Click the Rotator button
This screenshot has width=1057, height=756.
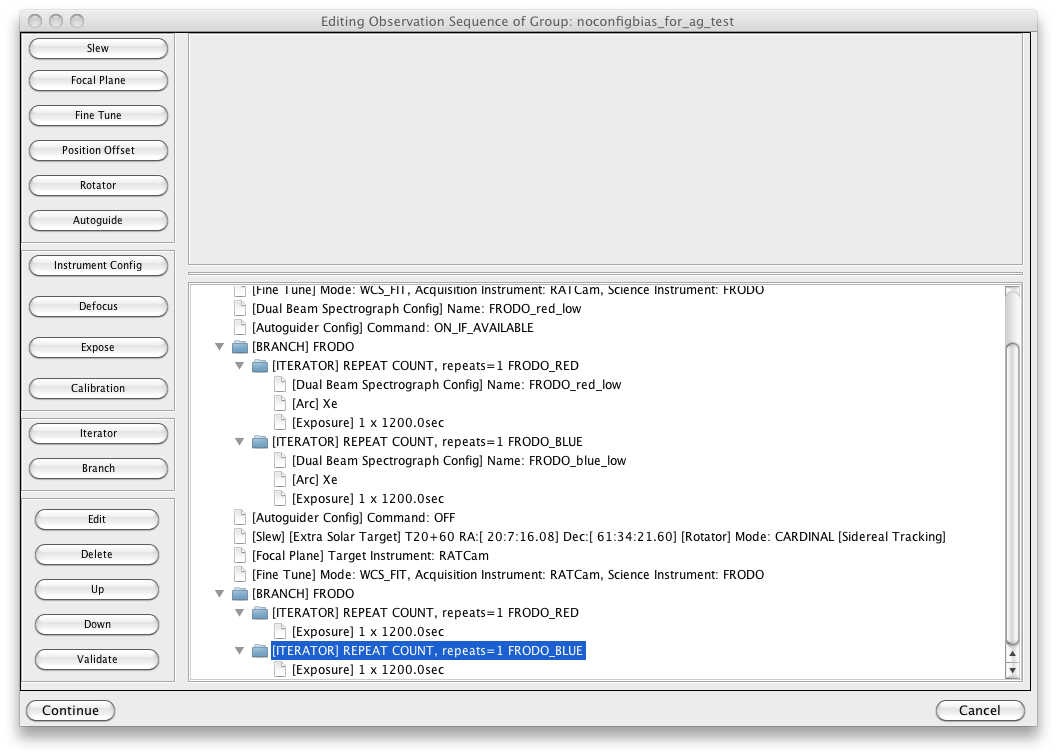[x=98, y=185]
